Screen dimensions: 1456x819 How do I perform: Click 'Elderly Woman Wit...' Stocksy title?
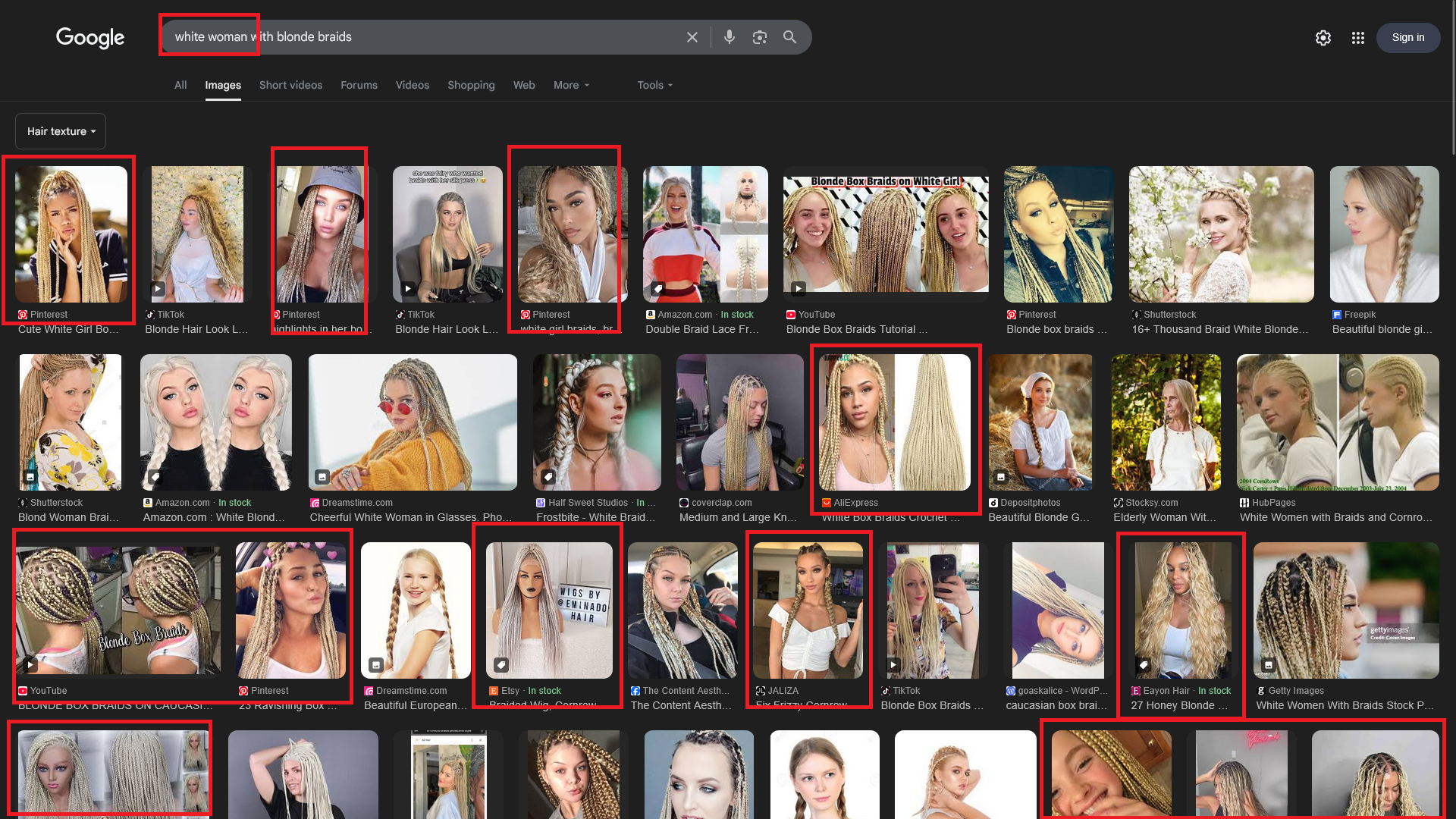[x=1164, y=517]
